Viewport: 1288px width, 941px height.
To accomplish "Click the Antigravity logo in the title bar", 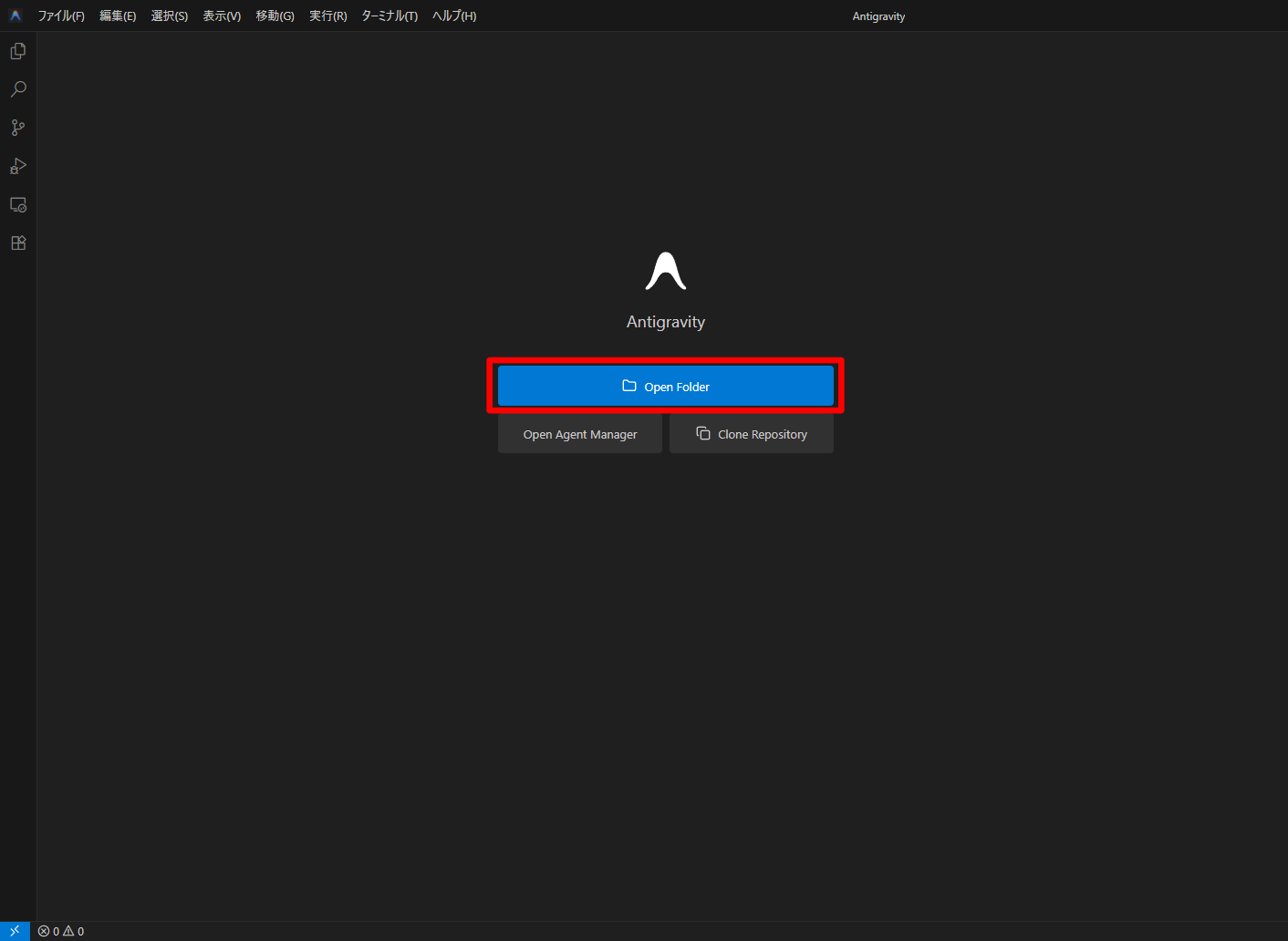I will tap(14, 15).
